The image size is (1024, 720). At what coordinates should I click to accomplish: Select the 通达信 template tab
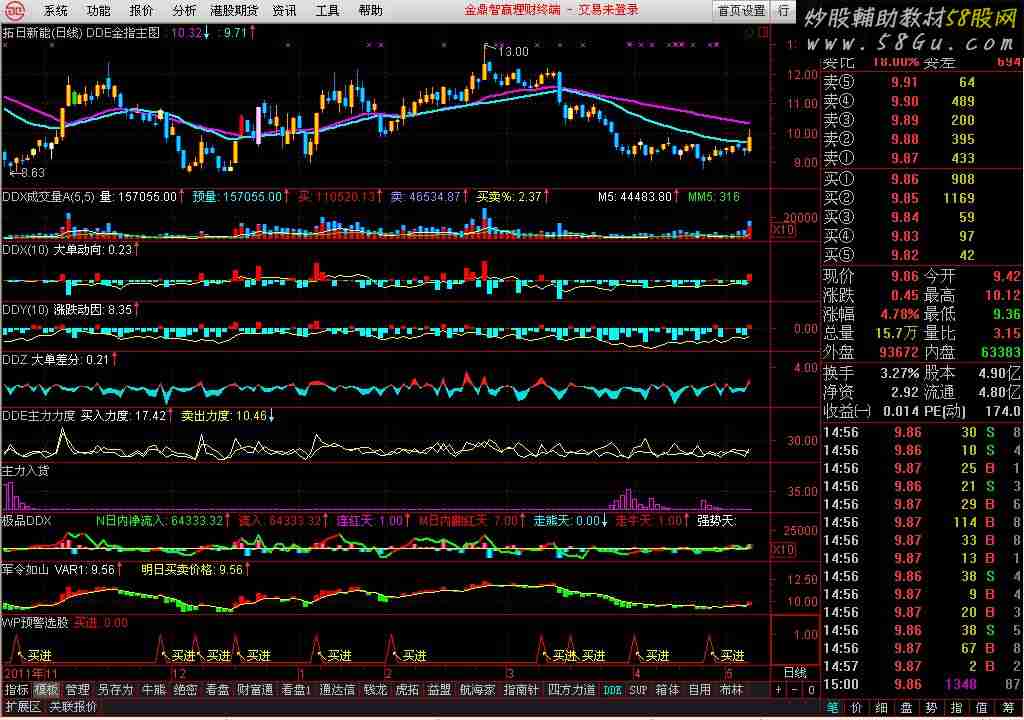[337, 690]
